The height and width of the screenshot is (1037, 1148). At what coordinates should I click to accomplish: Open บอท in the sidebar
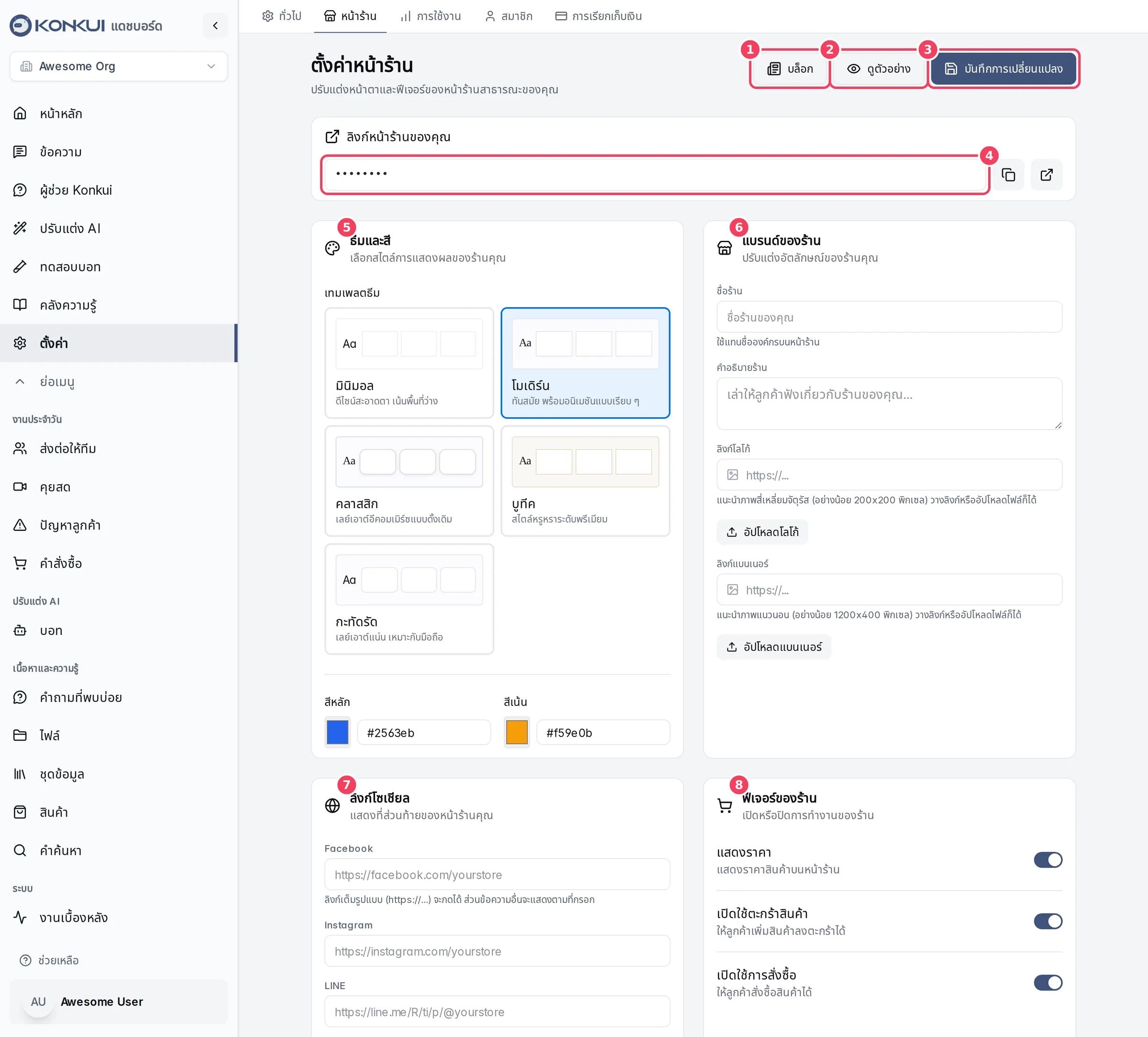pos(119,630)
